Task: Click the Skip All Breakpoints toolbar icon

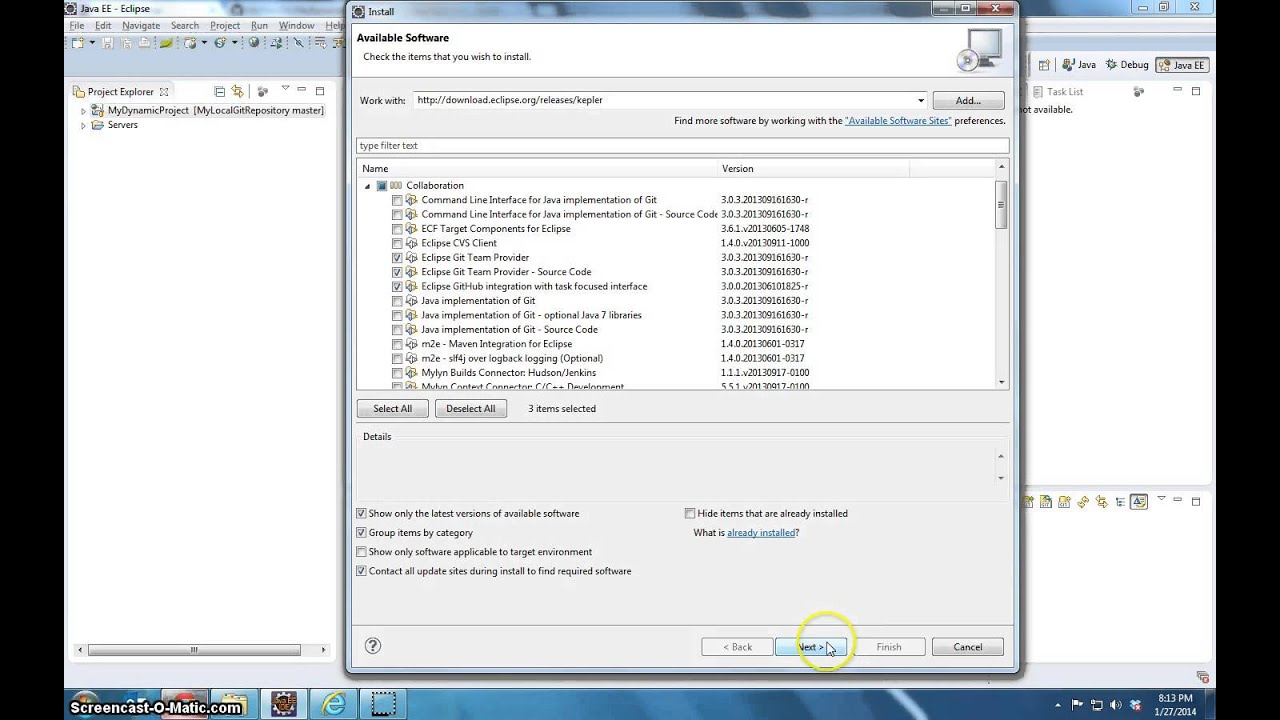Action: coord(299,43)
